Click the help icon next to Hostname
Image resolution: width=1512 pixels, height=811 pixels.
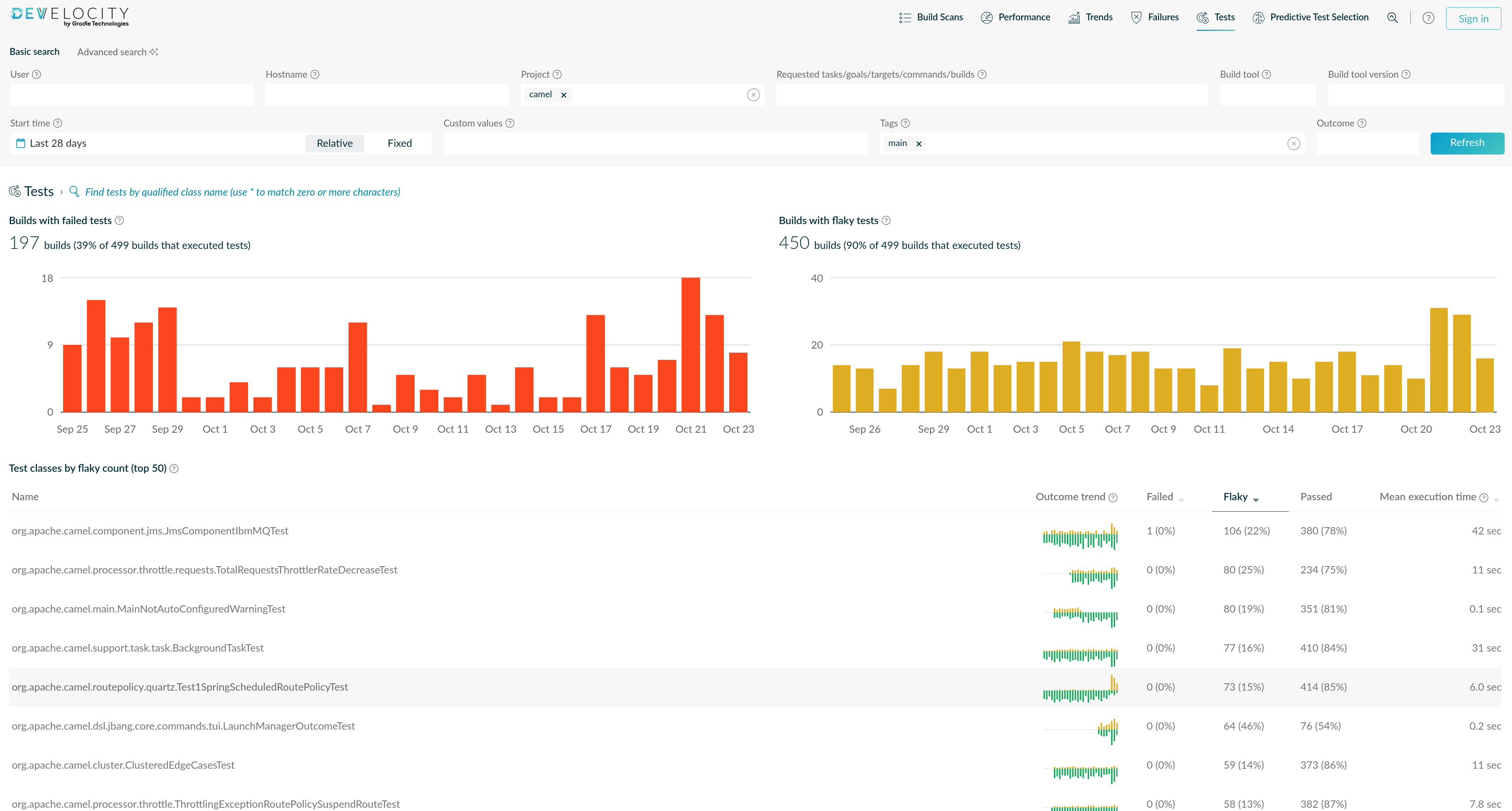315,74
